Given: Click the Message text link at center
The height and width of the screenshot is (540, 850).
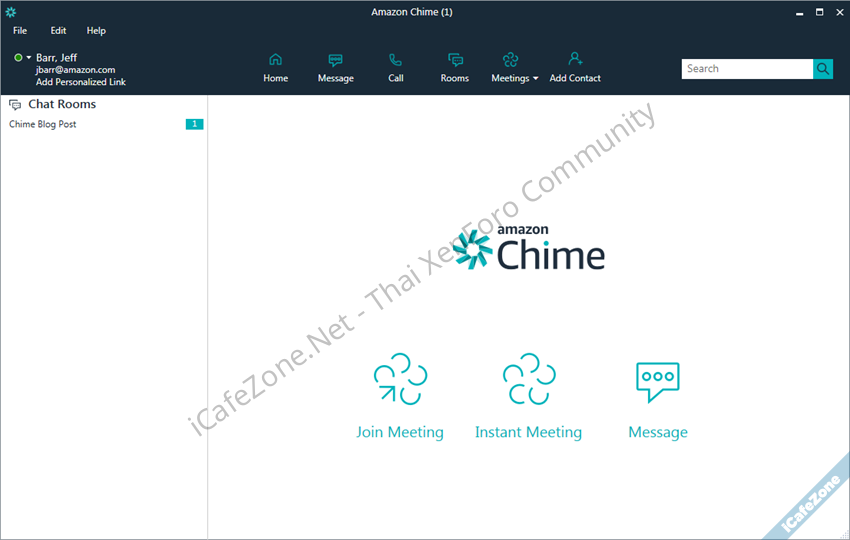Looking at the screenshot, I should coord(658,432).
